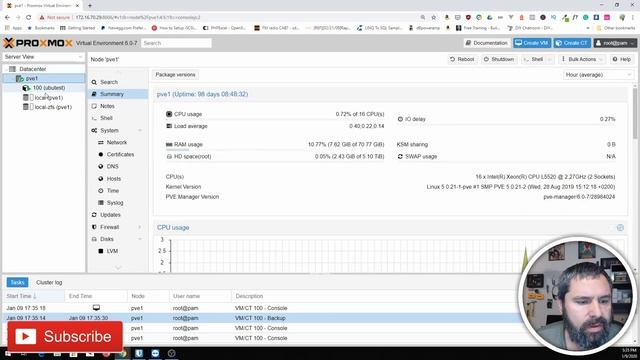Select local (pve1) storage
This screenshot has width=640, height=360.
click(49, 98)
